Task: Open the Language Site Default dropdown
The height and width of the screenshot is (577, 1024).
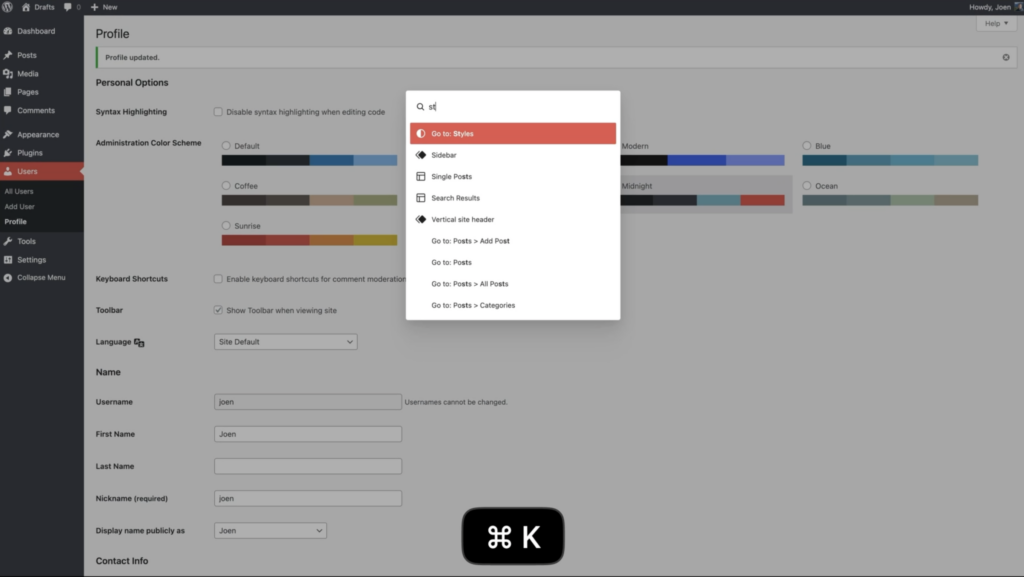Action: click(x=286, y=342)
